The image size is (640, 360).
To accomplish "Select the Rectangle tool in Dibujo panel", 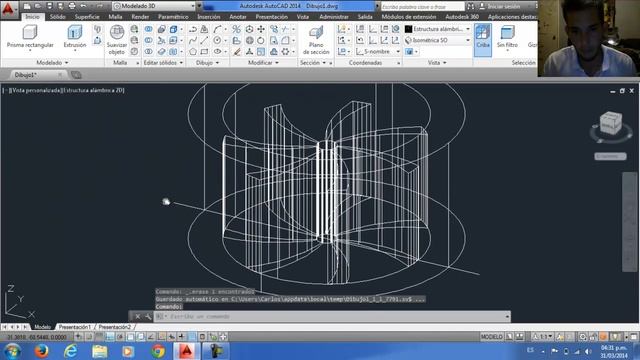I will (204, 52).
